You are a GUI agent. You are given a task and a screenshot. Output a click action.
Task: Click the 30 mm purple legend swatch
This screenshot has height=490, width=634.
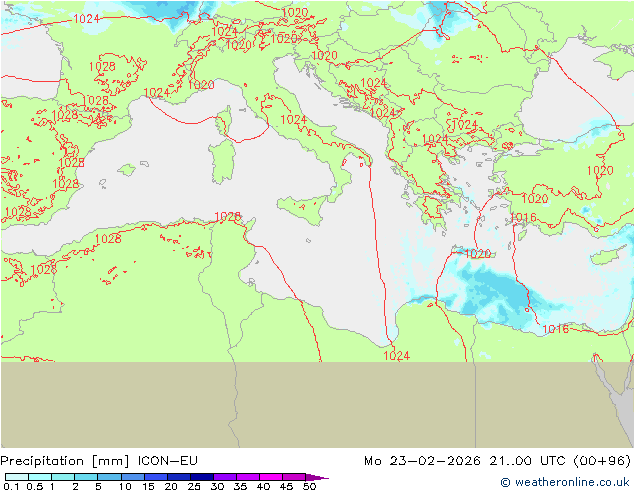(225, 477)
